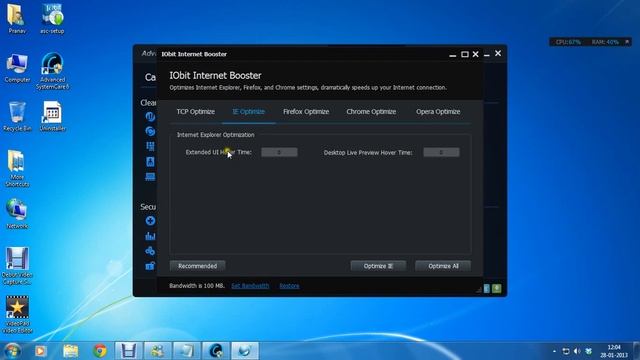This screenshot has height=360, width=640.
Task: Open the Windows Start menu orb
Action: pyautogui.click(x=12, y=351)
